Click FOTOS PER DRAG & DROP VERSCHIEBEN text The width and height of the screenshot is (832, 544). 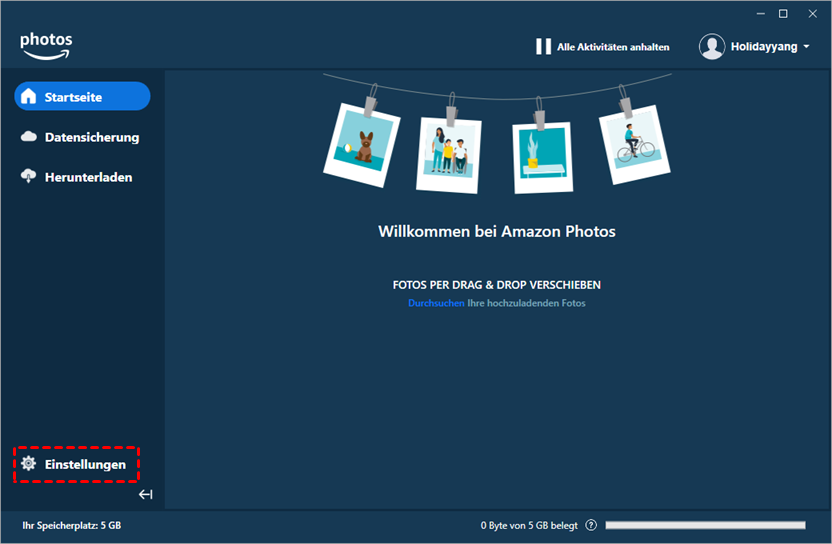(x=497, y=285)
